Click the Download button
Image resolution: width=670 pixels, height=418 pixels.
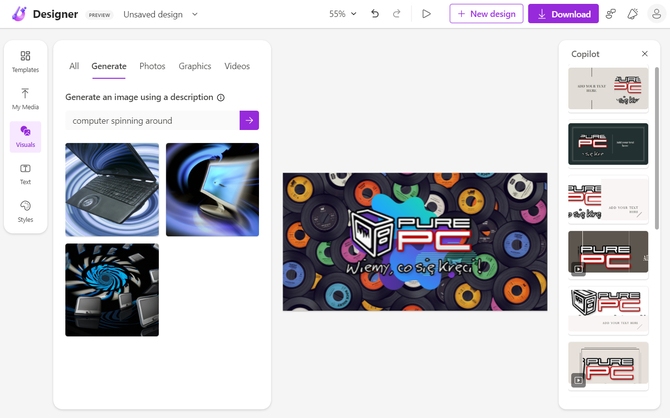[x=563, y=14]
